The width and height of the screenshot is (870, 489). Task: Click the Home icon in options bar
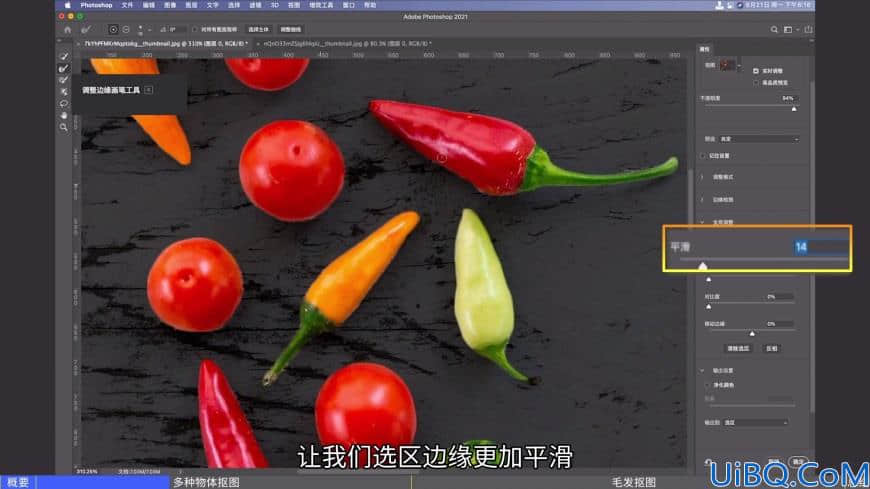point(68,29)
